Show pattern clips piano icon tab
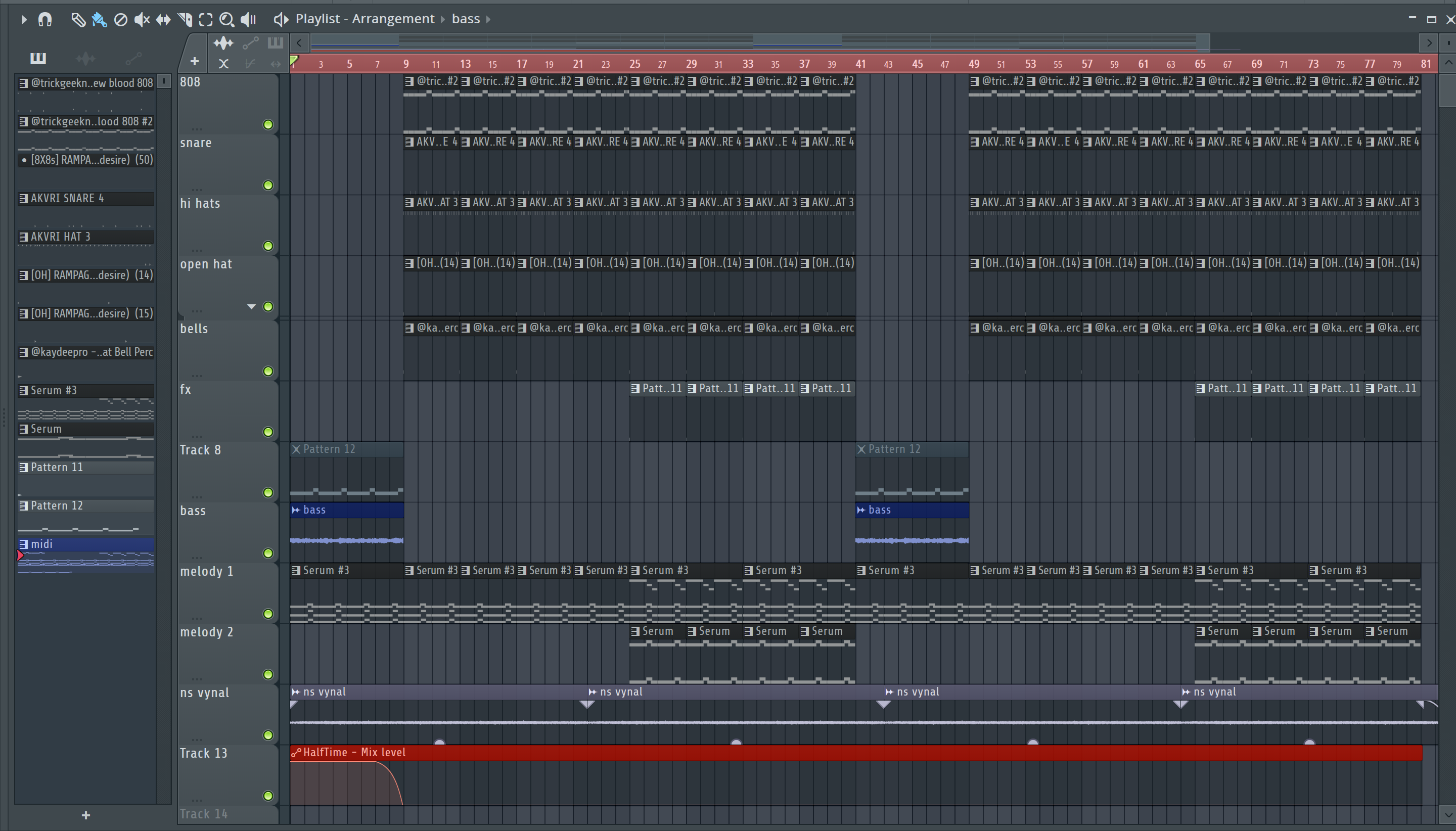Screen dimensions: 1456x831 tap(38, 58)
